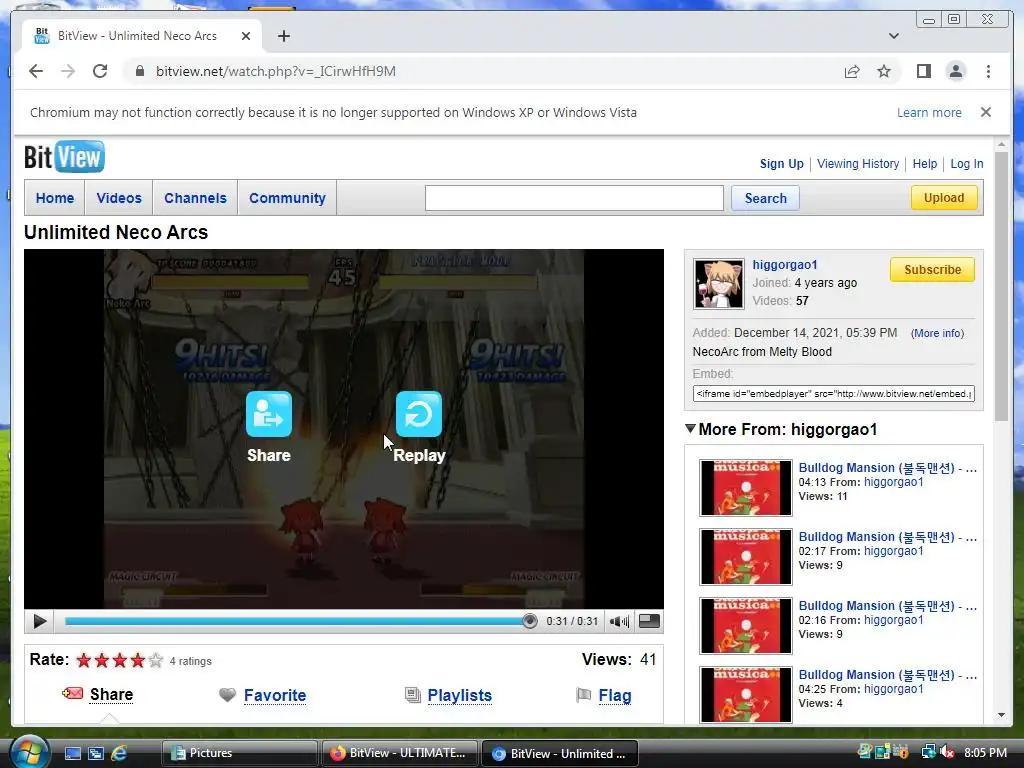Open the Bulldog Mansion thumbnail with 11 views
This screenshot has width=1024, height=768.
(x=745, y=488)
